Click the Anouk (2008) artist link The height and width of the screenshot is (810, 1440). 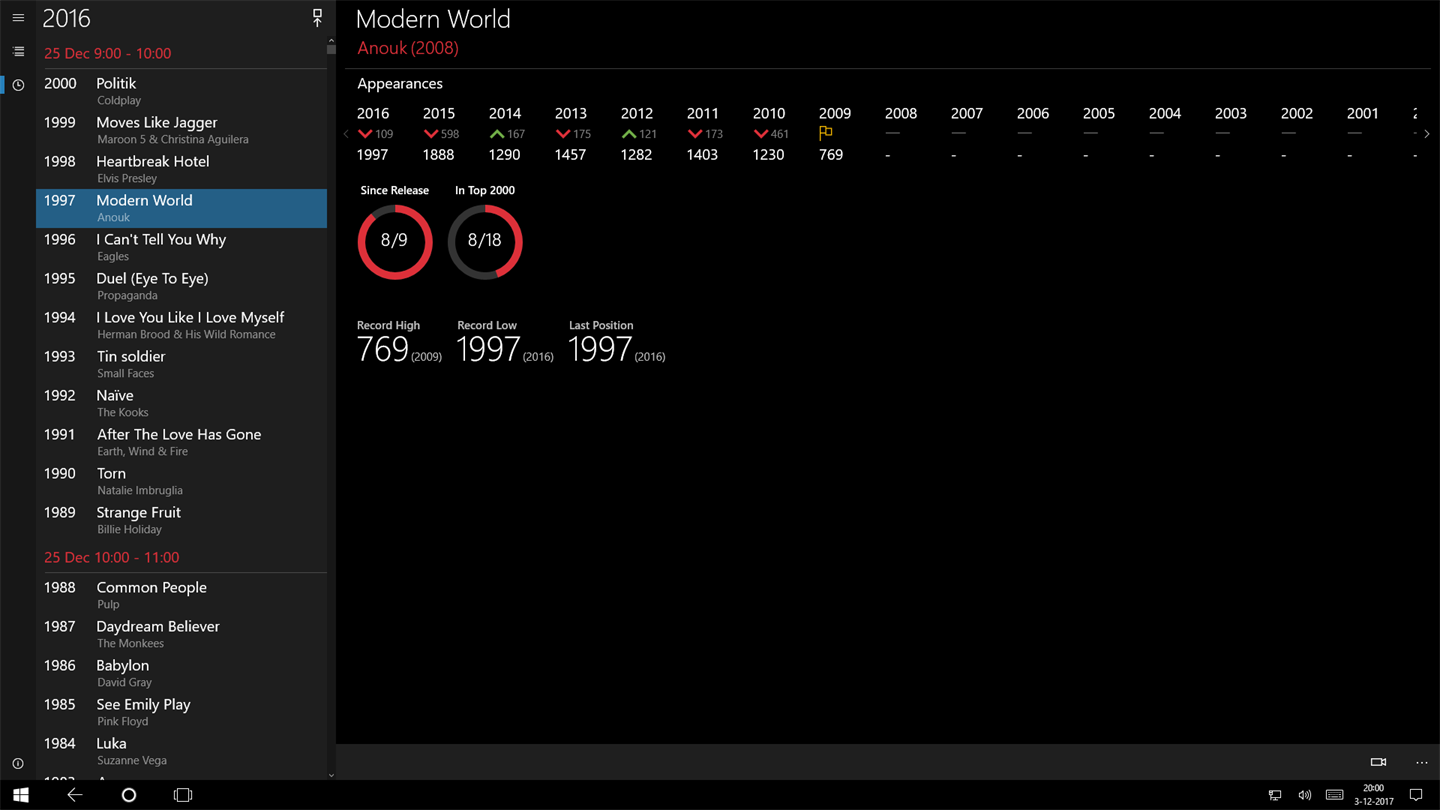coord(408,48)
